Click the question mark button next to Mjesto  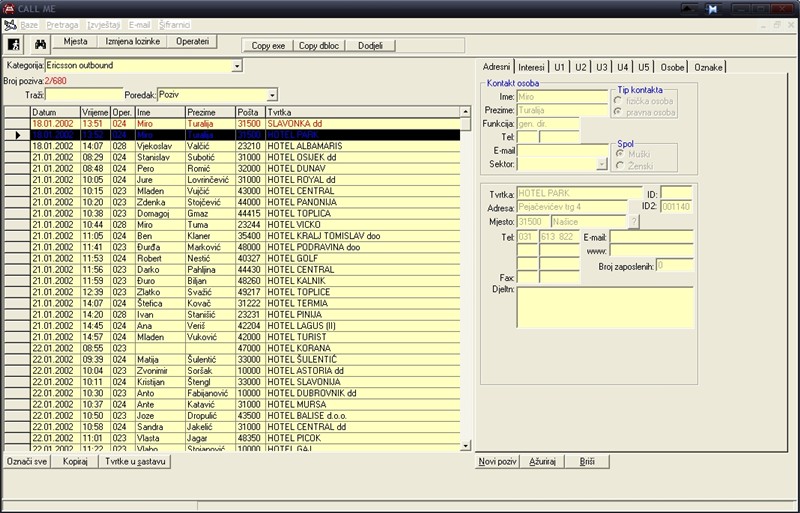click(x=633, y=222)
